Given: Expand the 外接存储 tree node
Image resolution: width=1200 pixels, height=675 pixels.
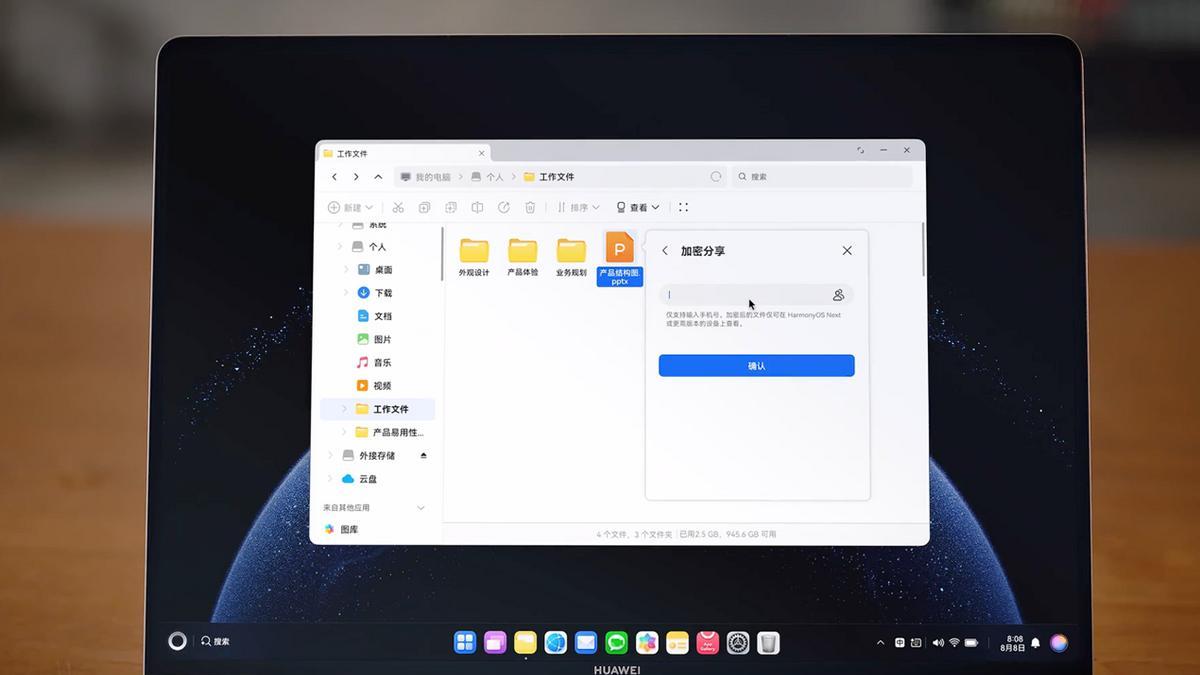Looking at the screenshot, I should [333, 455].
